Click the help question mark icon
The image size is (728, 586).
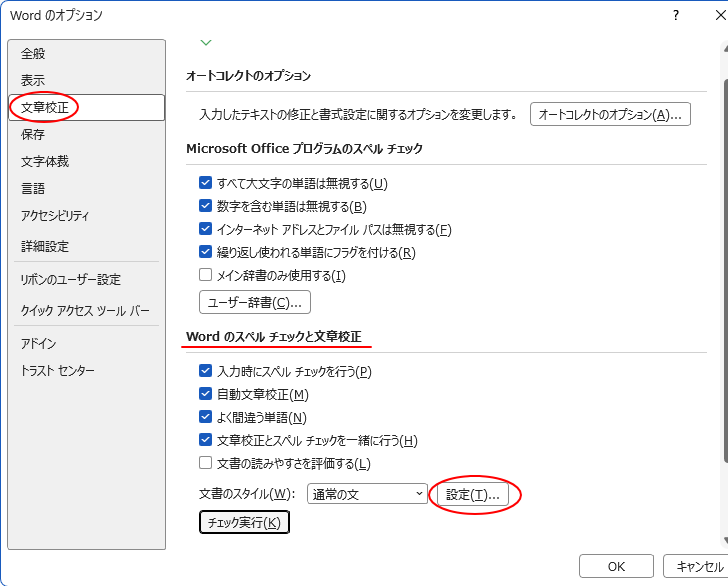(676, 15)
